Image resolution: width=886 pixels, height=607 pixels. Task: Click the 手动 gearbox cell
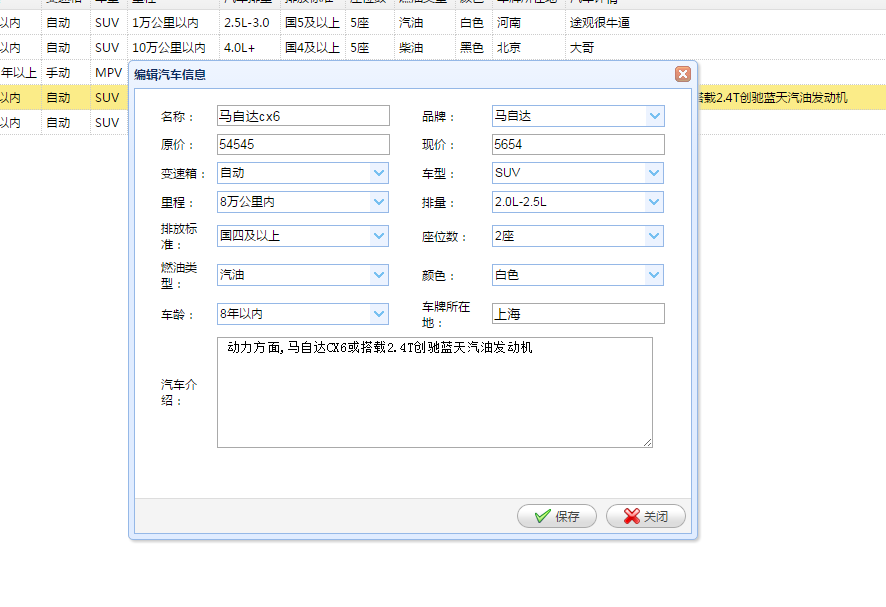click(x=58, y=72)
